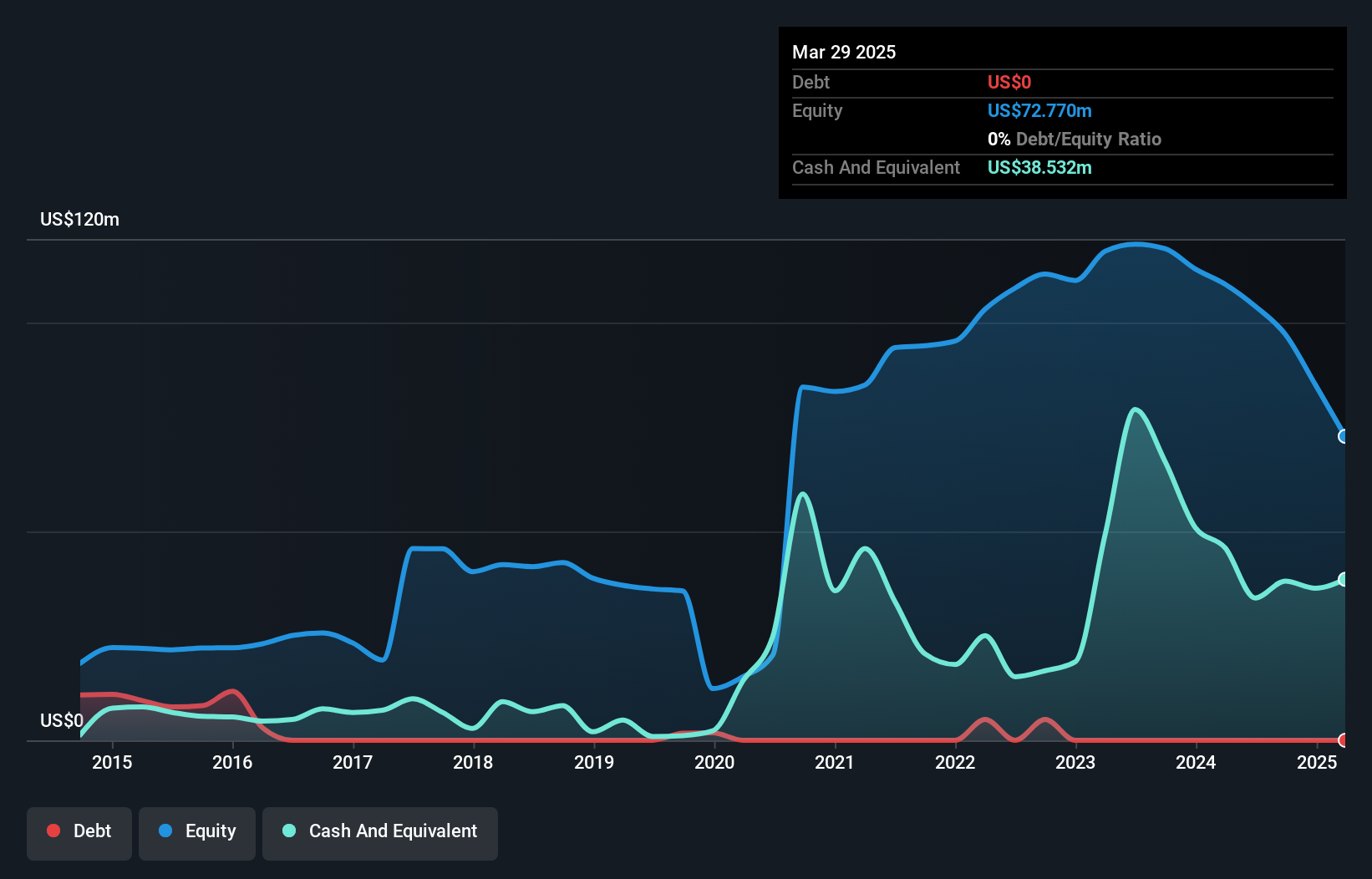Click the blue Equity legend dot
The height and width of the screenshot is (879, 1372).
[165, 831]
